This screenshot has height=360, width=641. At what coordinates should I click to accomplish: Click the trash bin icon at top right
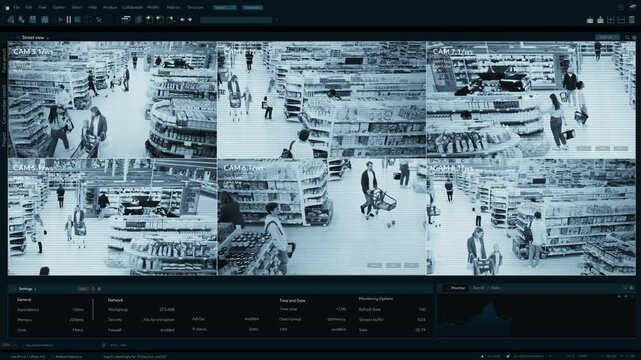(632, 20)
